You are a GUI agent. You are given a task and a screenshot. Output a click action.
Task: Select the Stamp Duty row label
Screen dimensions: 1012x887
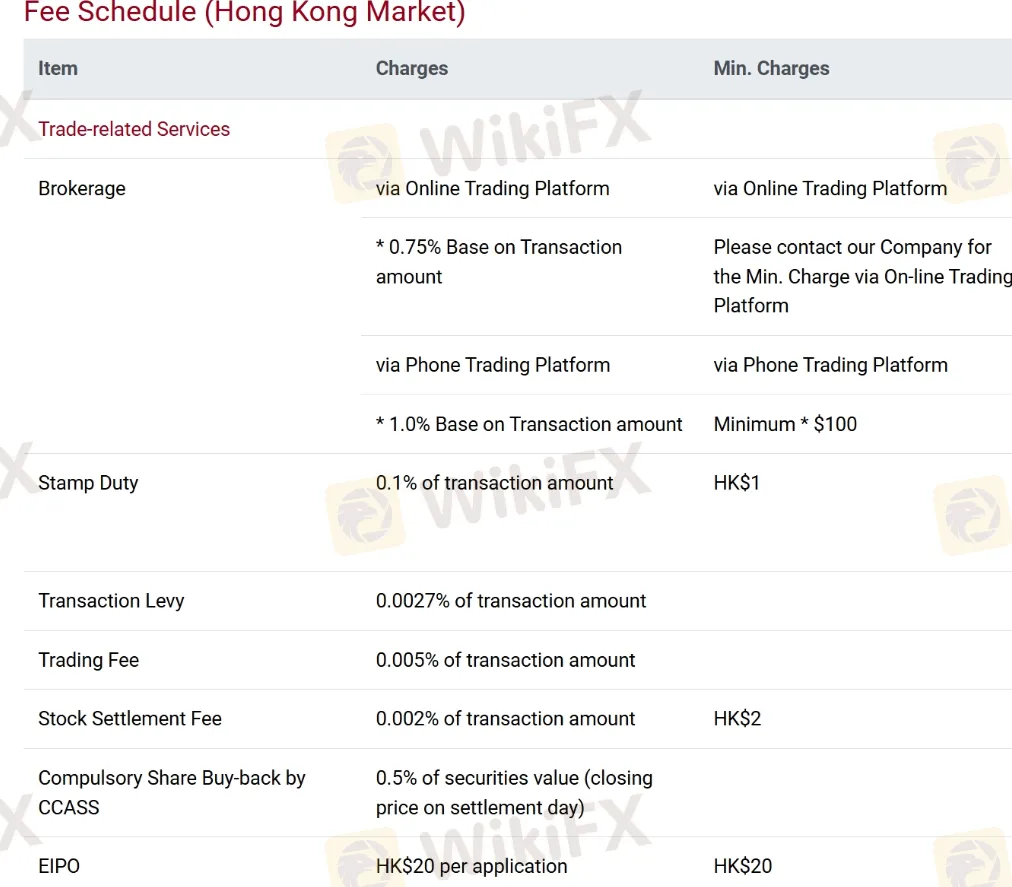(x=88, y=483)
